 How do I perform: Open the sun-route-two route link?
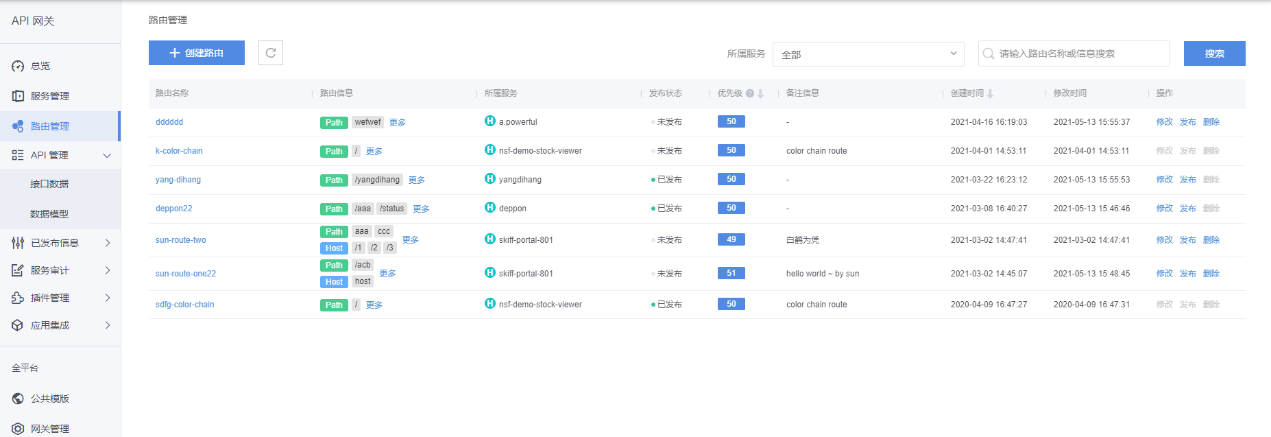click(181, 240)
